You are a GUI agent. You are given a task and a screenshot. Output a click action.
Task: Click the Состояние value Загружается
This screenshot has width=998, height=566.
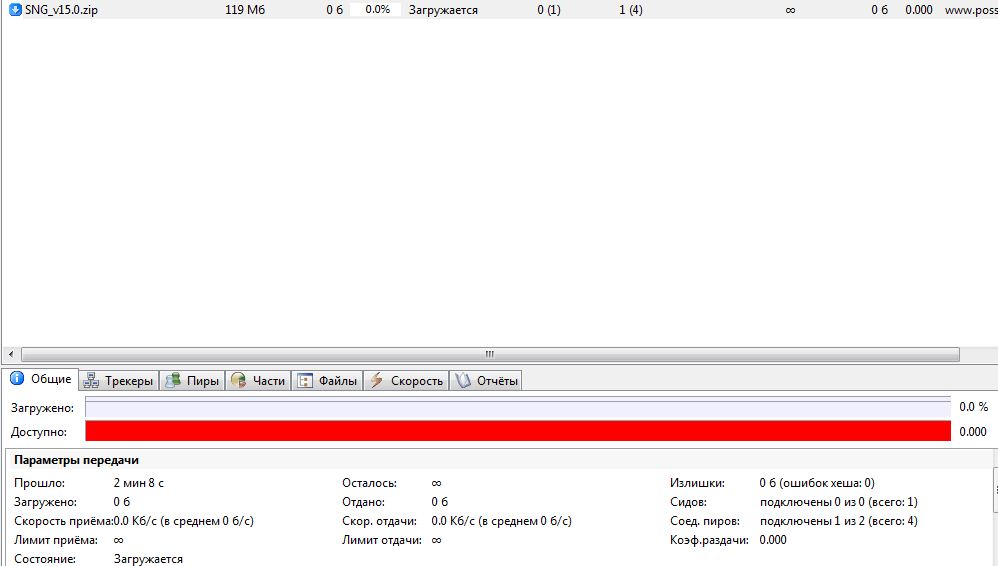[148, 559]
